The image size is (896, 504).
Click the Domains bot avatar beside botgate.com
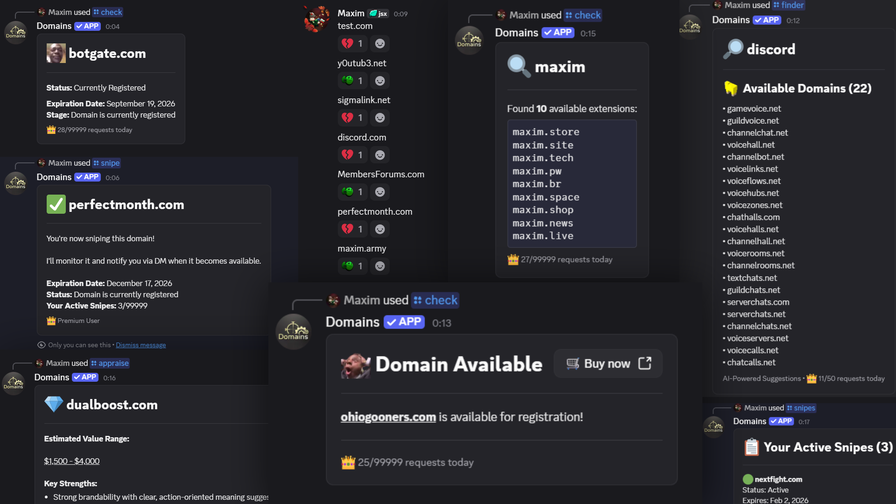16,32
